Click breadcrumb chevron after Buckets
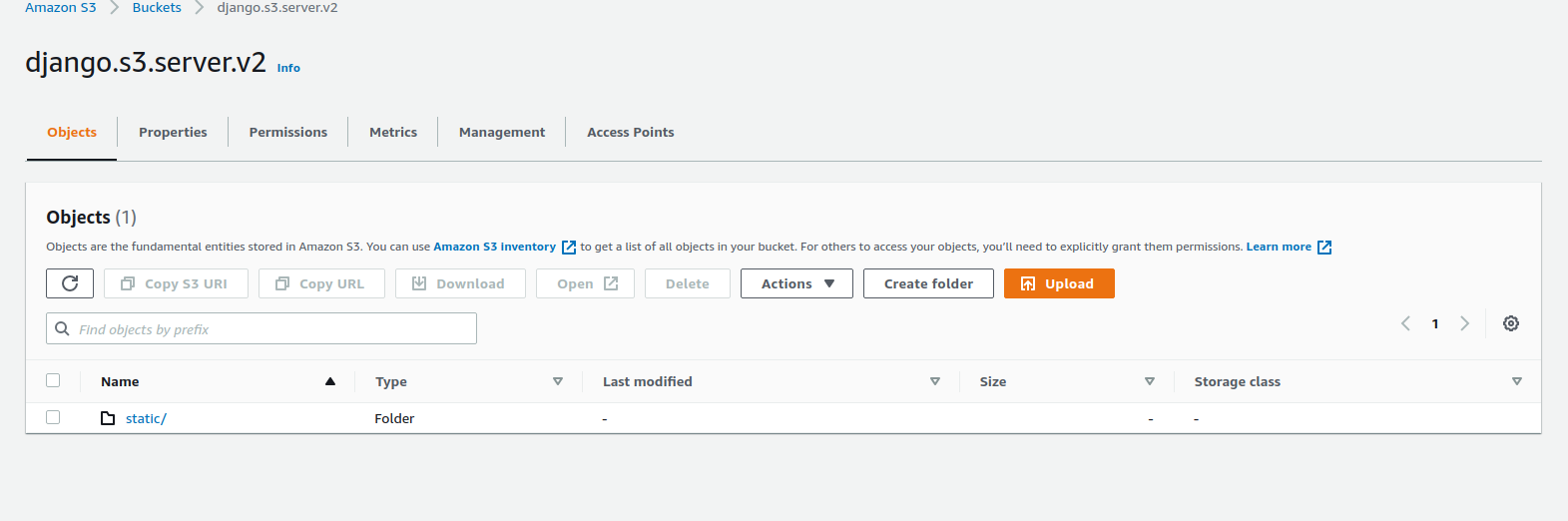The width and height of the screenshot is (1568, 521). pos(200,7)
